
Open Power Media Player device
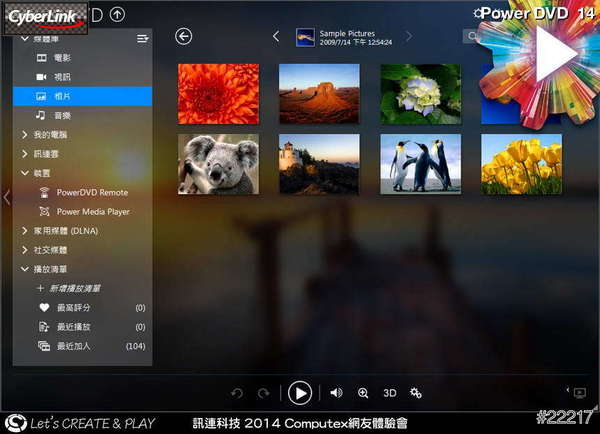coord(83,211)
